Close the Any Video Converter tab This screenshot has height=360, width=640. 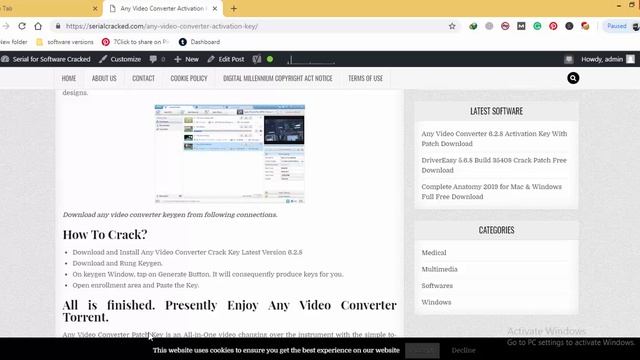pos(215,9)
